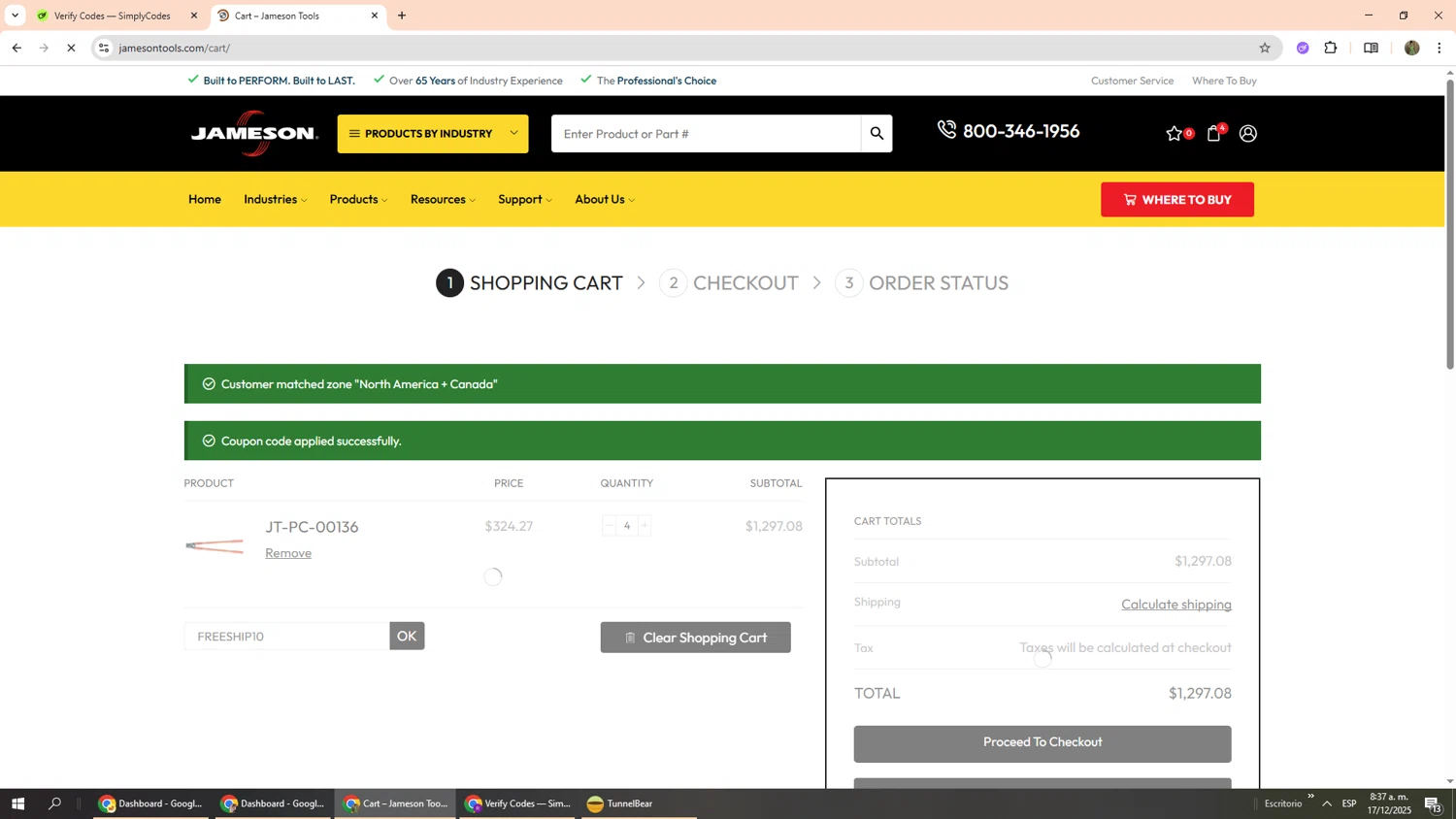This screenshot has height=819, width=1456.
Task: Open new tab with plus button
Action: pyautogui.click(x=402, y=16)
